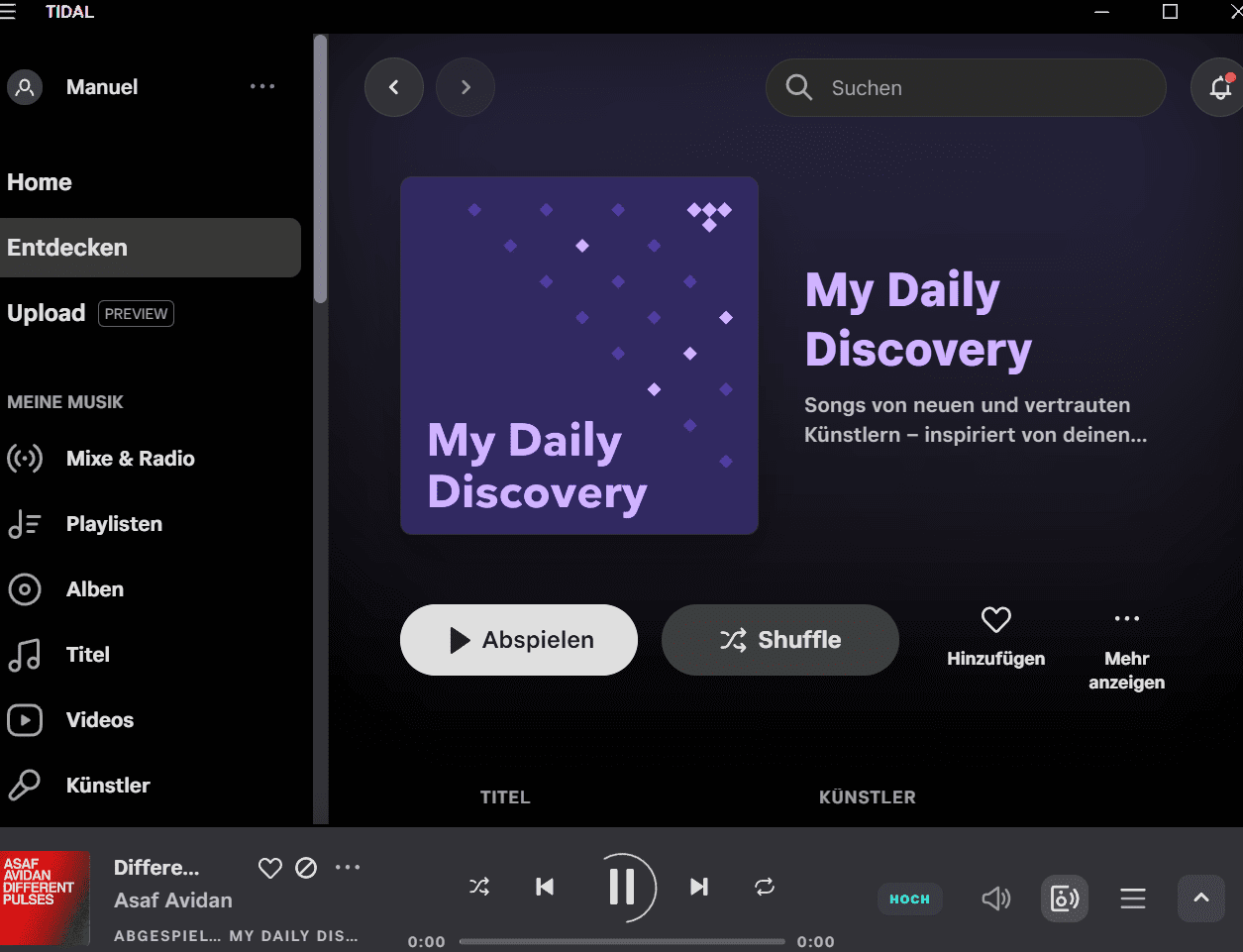The width and height of the screenshot is (1243, 952).
Task: Open Videos collection
Action: [x=100, y=720]
